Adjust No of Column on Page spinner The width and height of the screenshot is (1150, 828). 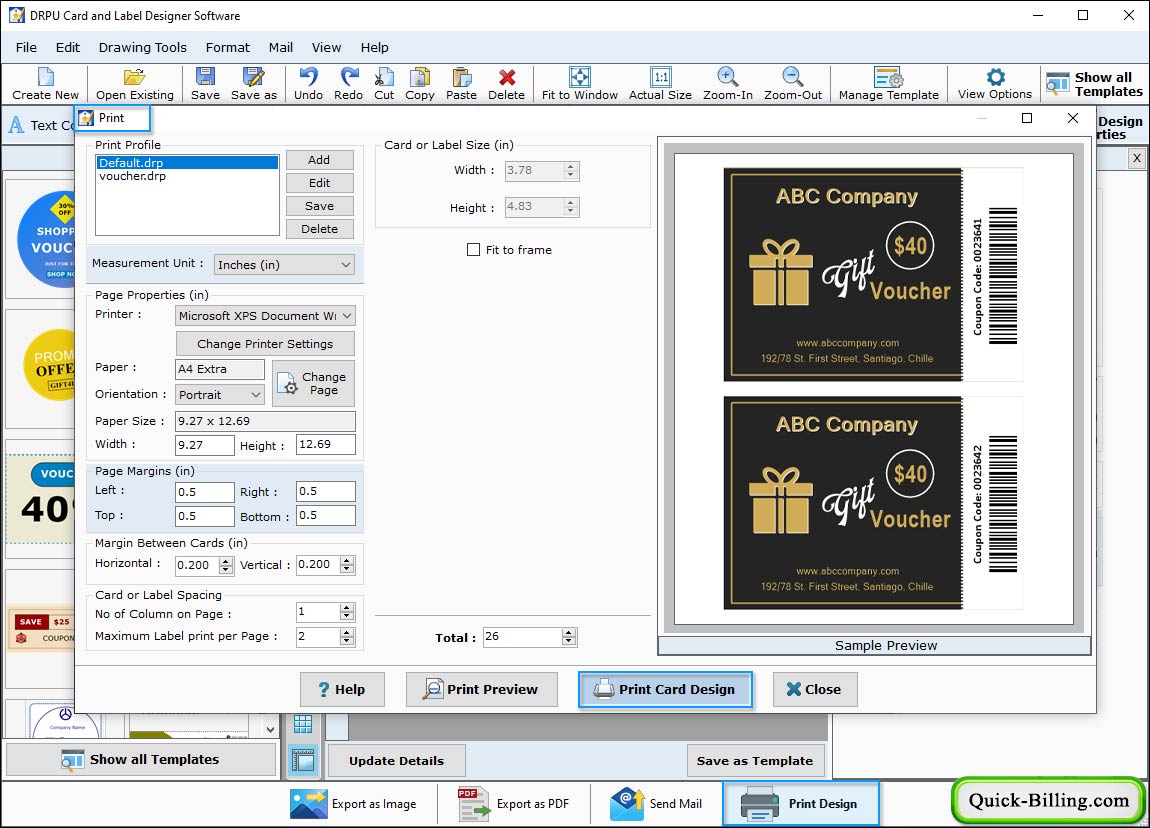(x=348, y=612)
